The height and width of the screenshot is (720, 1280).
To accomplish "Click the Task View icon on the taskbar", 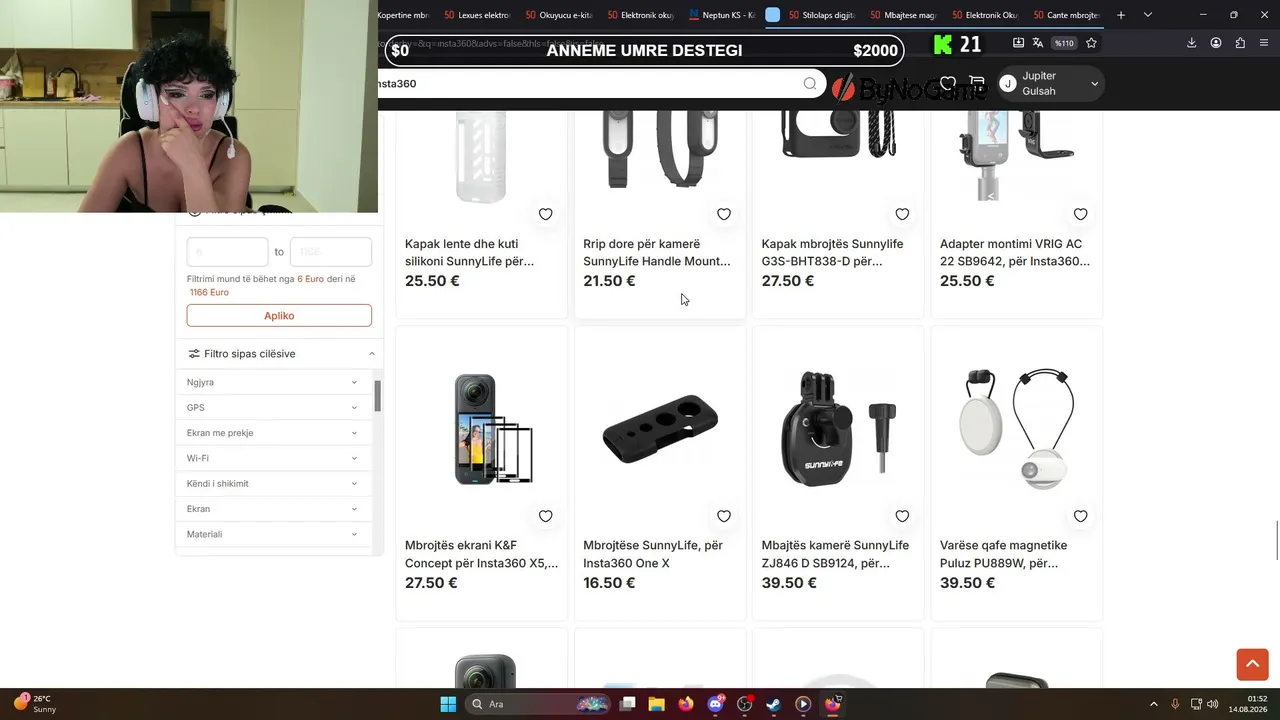I will click(x=627, y=704).
